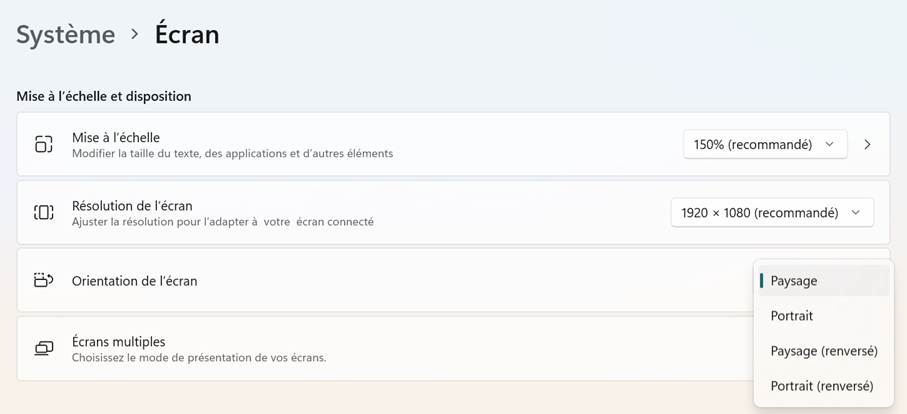Expand scaling details with the right chevron
This screenshot has height=414, width=907.
click(x=867, y=144)
